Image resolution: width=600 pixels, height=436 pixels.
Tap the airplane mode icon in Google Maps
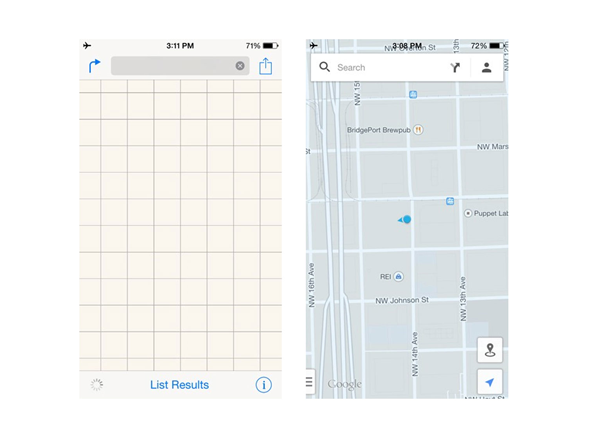pos(314,46)
